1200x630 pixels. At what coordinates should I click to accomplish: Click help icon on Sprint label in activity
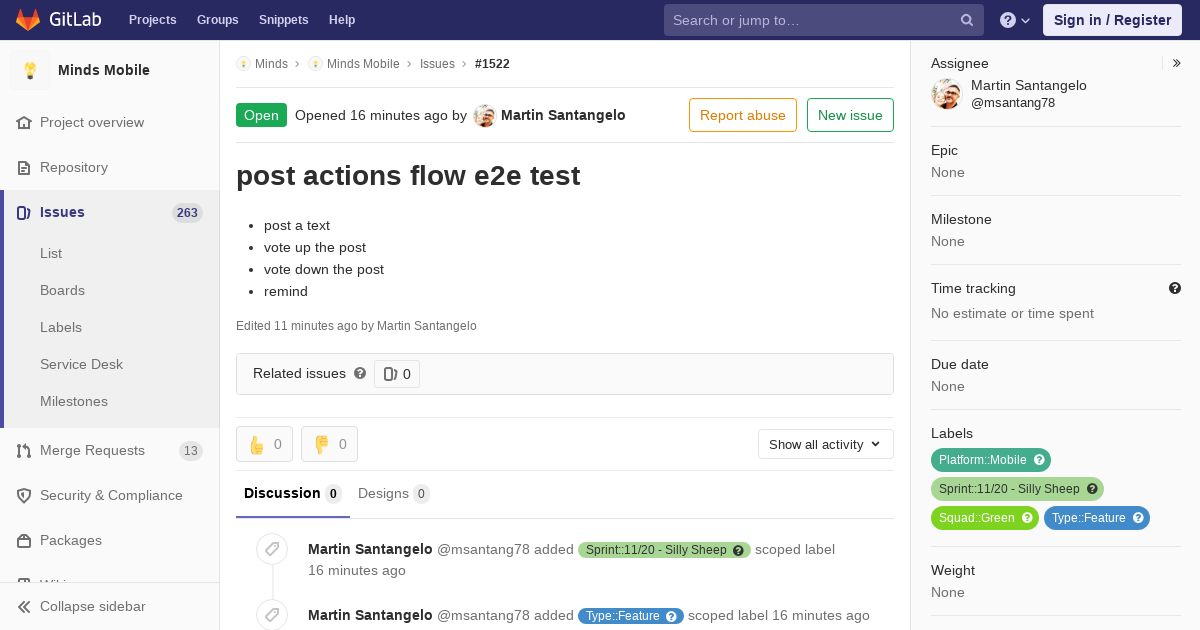point(738,550)
